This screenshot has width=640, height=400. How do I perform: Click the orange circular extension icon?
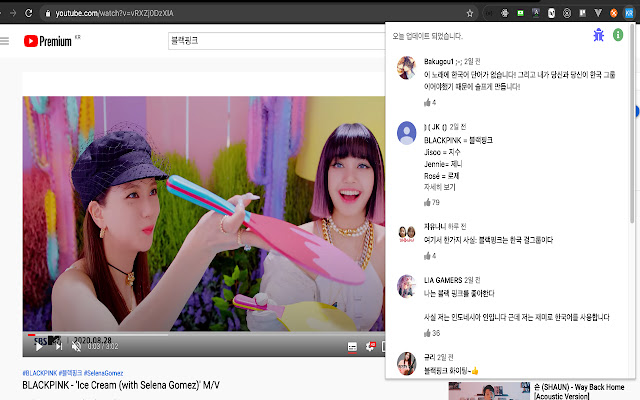click(x=613, y=13)
